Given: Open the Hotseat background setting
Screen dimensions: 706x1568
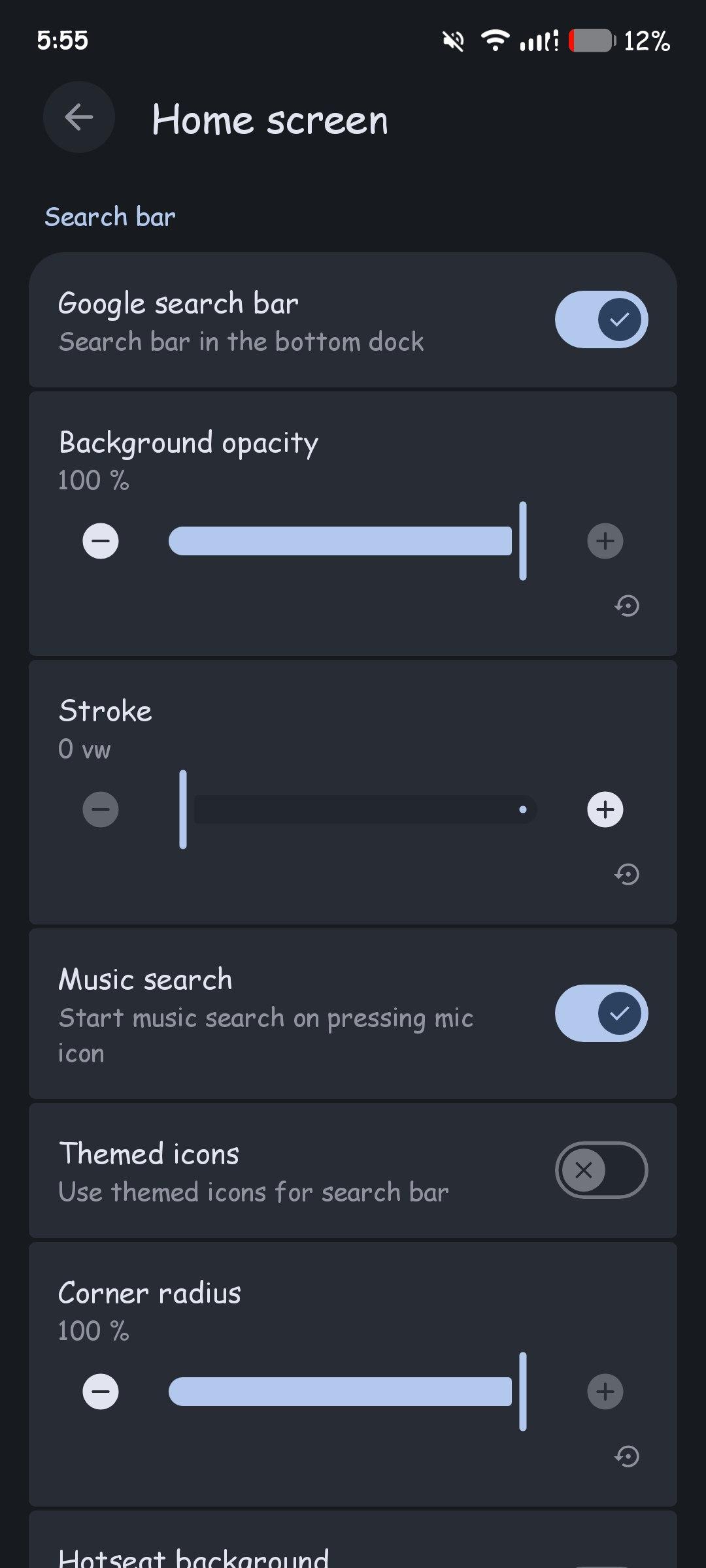Looking at the screenshot, I should (x=193, y=1558).
